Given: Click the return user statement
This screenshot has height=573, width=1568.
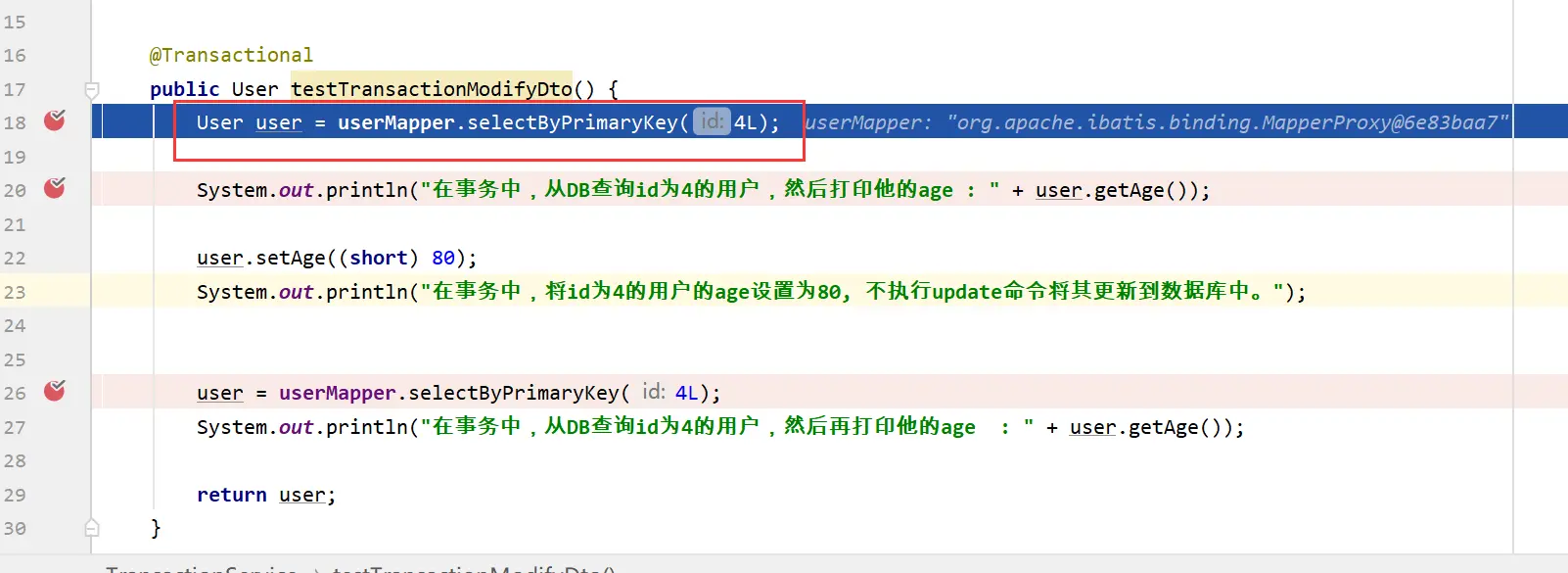Looking at the screenshot, I should [x=266, y=495].
